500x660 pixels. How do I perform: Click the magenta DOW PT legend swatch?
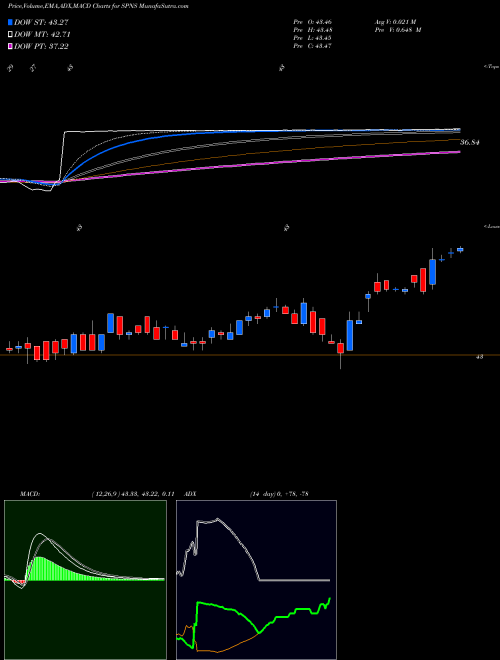tap(11, 46)
